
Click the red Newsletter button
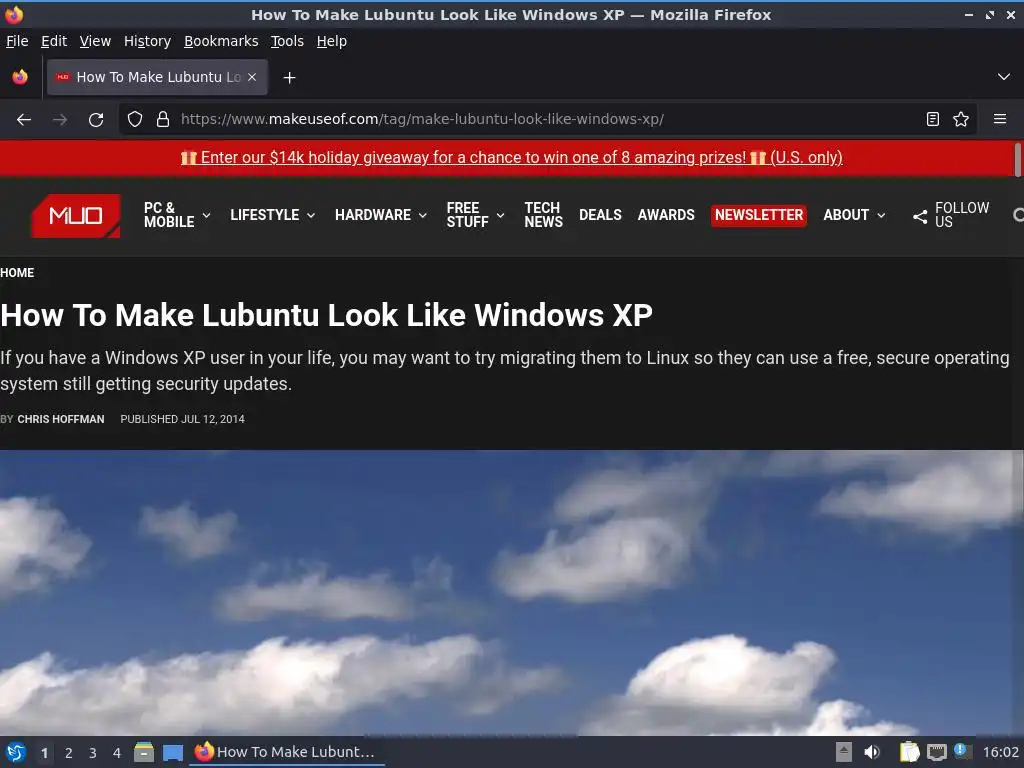(759, 215)
